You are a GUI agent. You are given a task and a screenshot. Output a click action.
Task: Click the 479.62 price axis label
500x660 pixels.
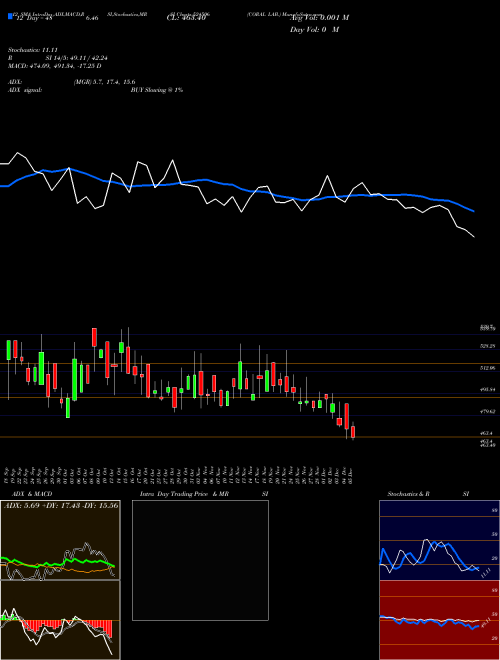[488, 412]
